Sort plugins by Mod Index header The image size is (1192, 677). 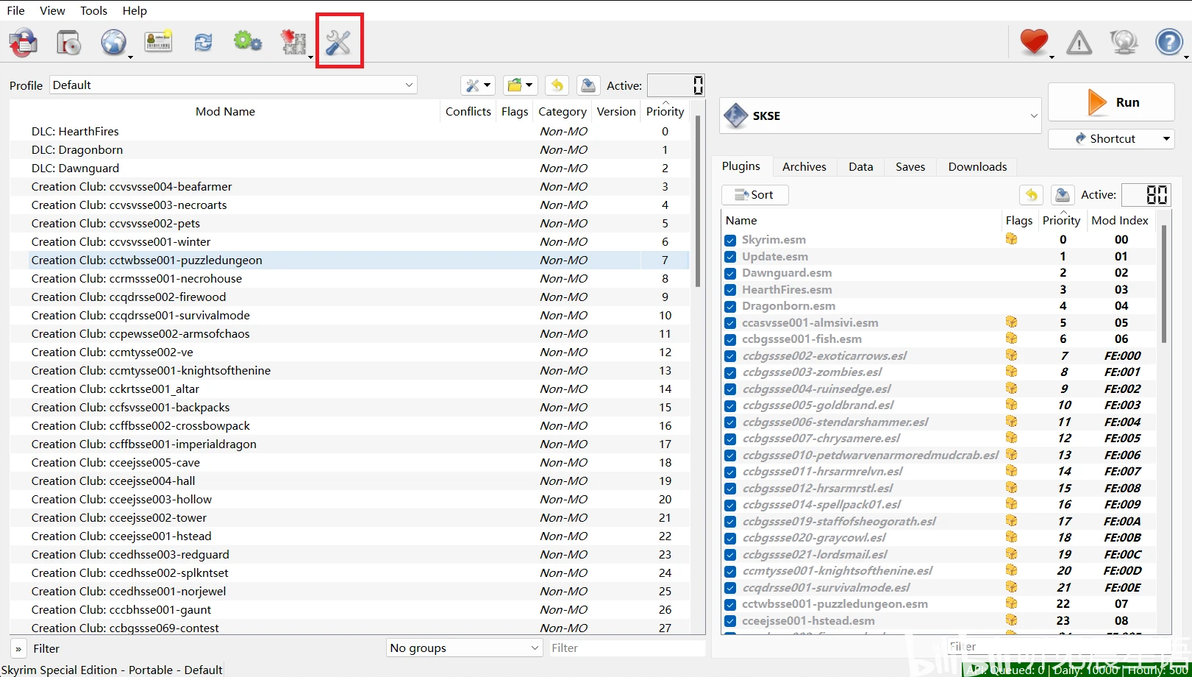[x=1119, y=220]
